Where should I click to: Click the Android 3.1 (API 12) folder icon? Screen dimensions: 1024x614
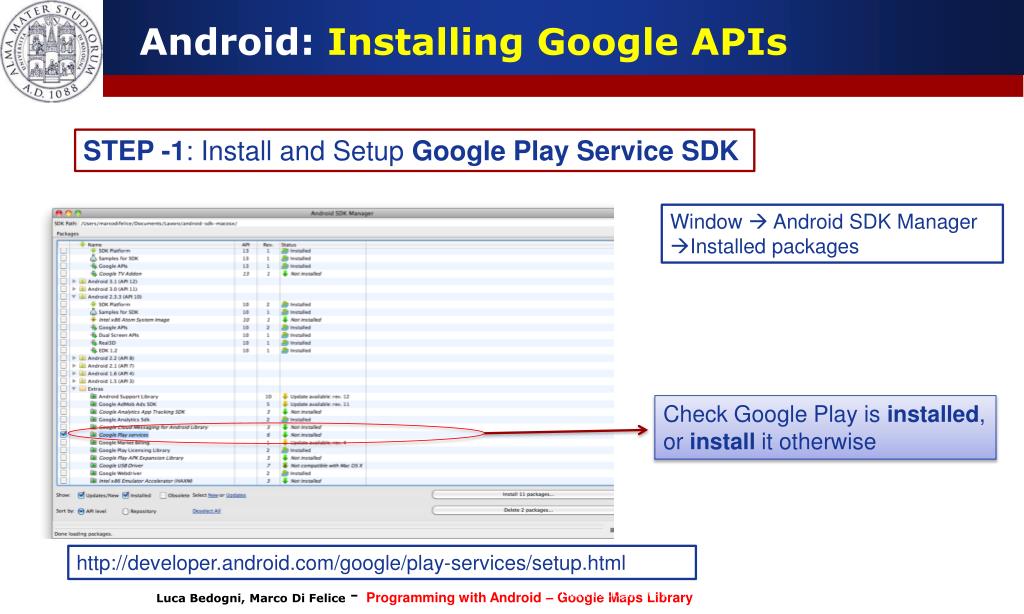82,282
